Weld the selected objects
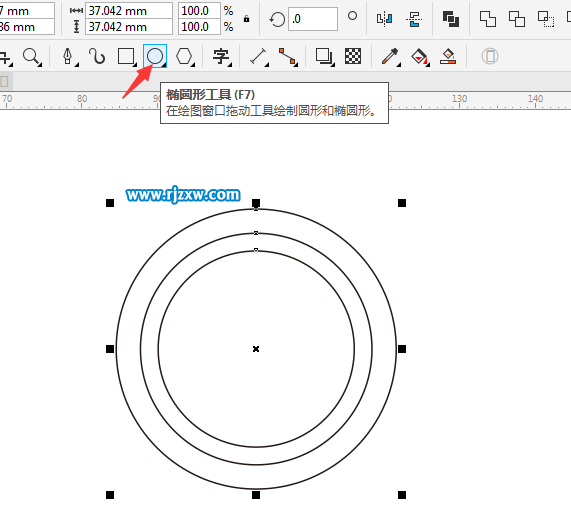This screenshot has width=571, height=525. [x=488, y=19]
